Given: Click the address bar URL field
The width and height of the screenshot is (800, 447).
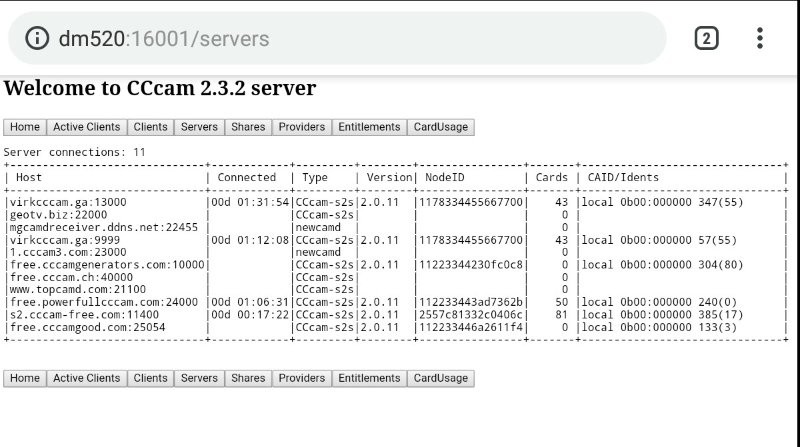Looking at the screenshot, I should coord(350,39).
